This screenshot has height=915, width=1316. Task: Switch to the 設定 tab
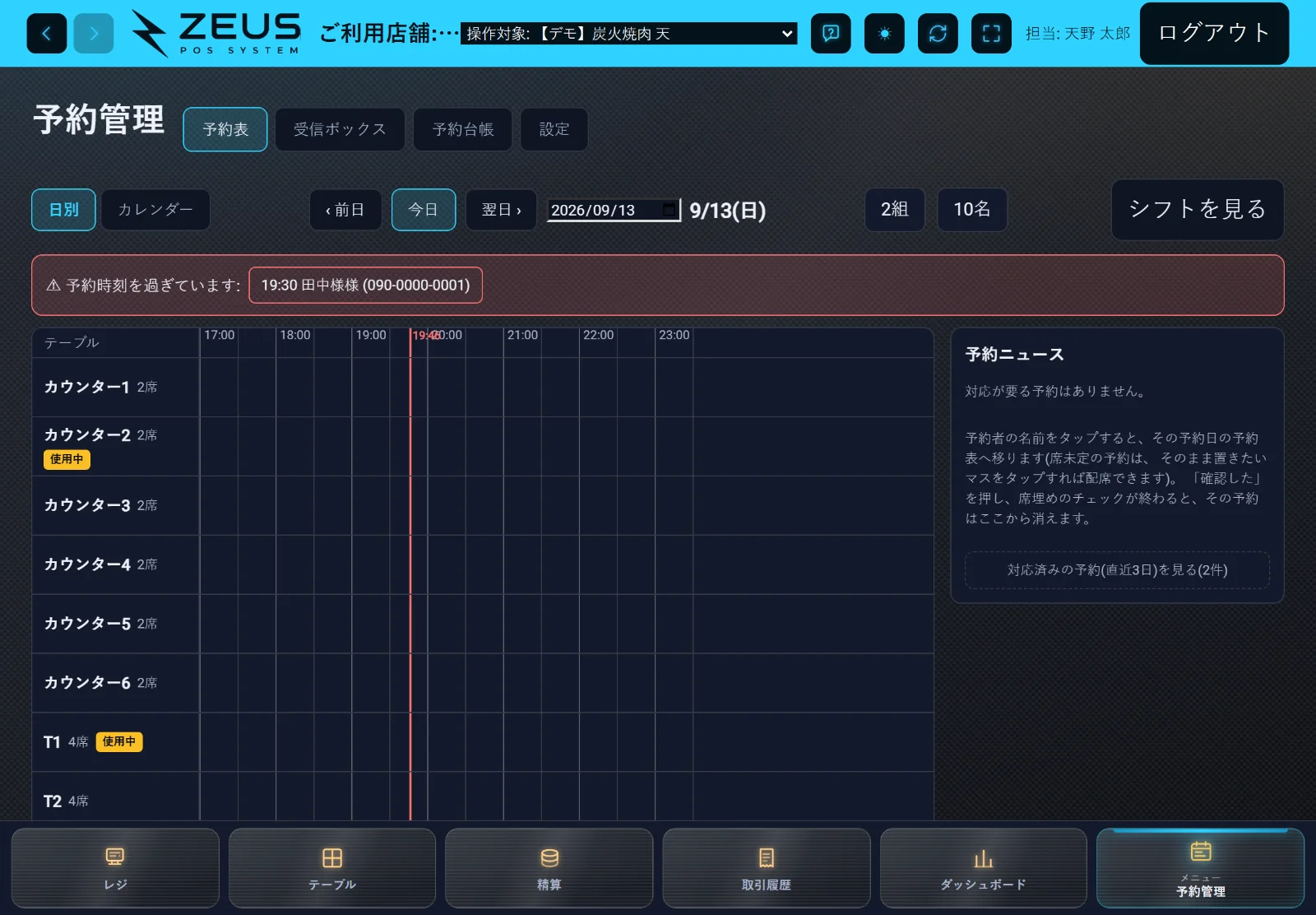click(x=554, y=129)
